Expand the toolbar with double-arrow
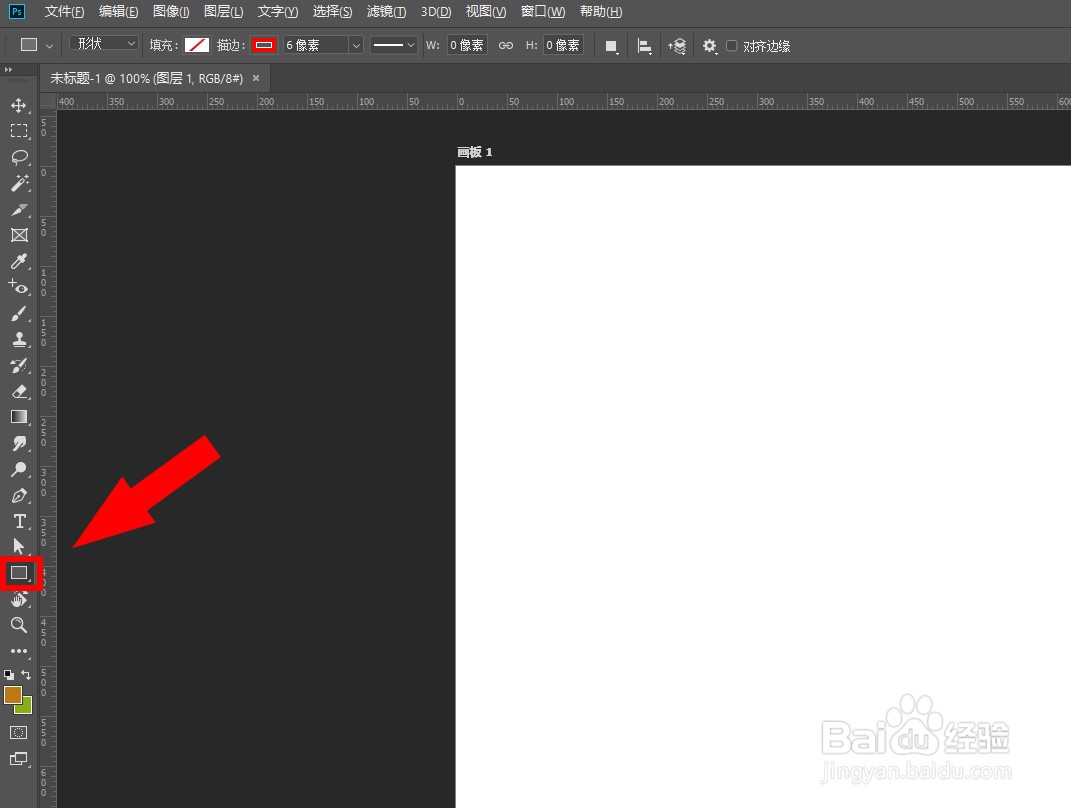The height and width of the screenshot is (808, 1071). click(8, 70)
